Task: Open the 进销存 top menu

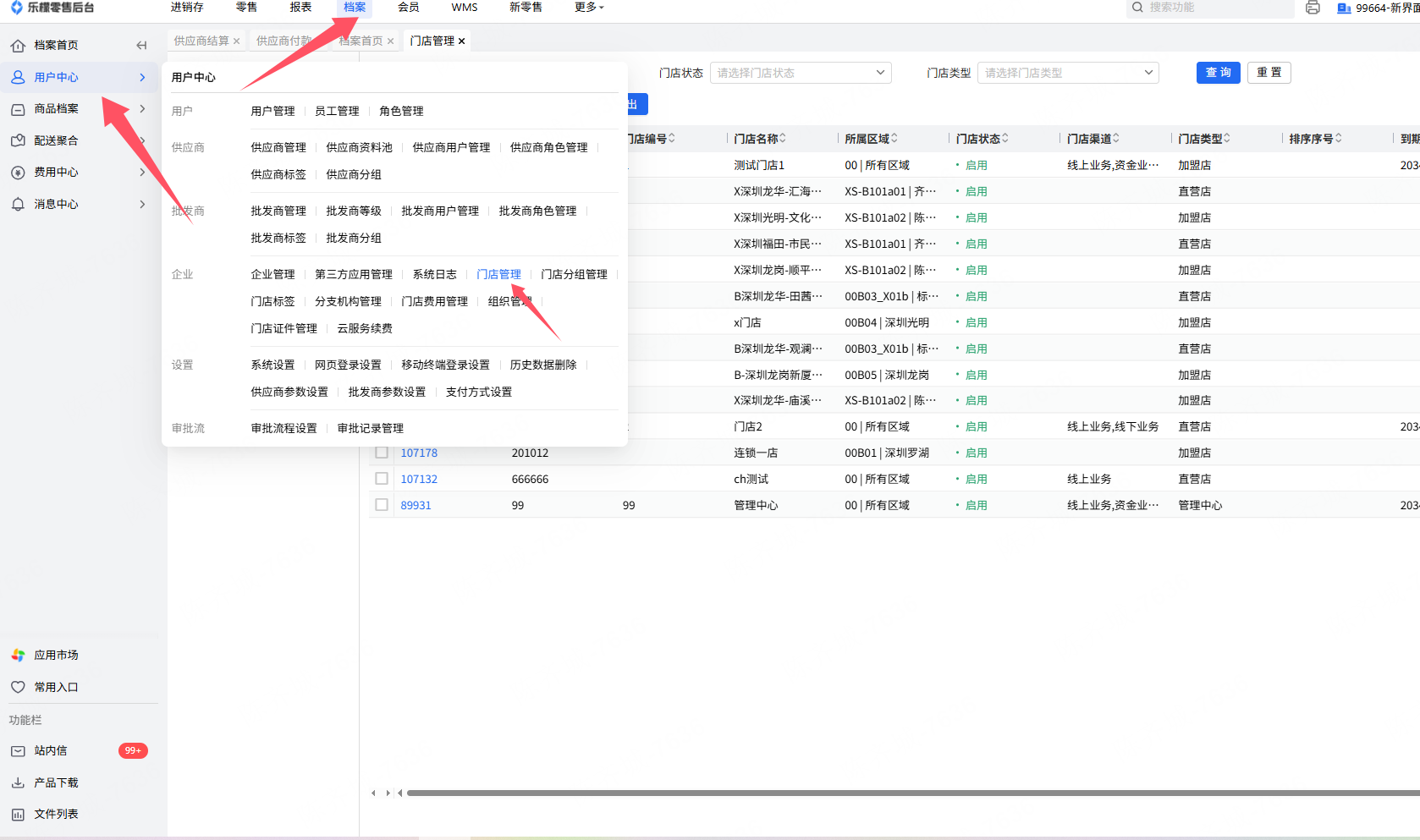Action: point(187,8)
